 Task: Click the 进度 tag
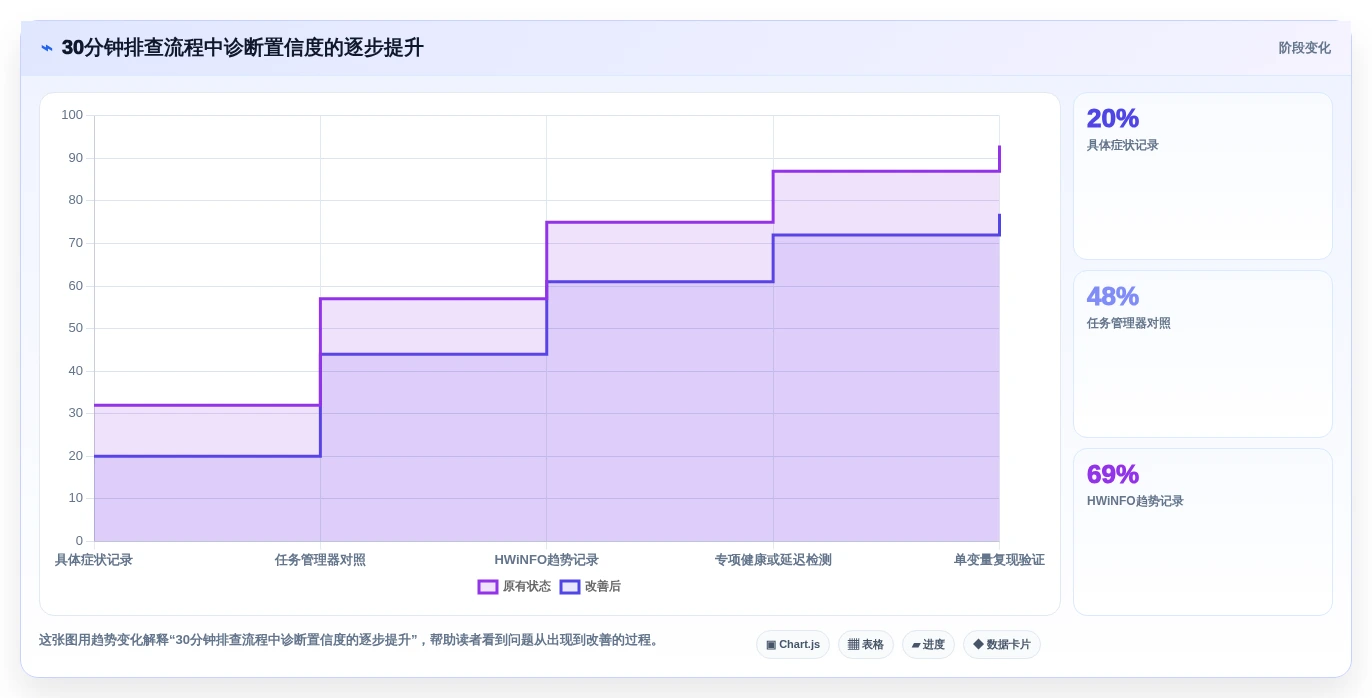928,645
